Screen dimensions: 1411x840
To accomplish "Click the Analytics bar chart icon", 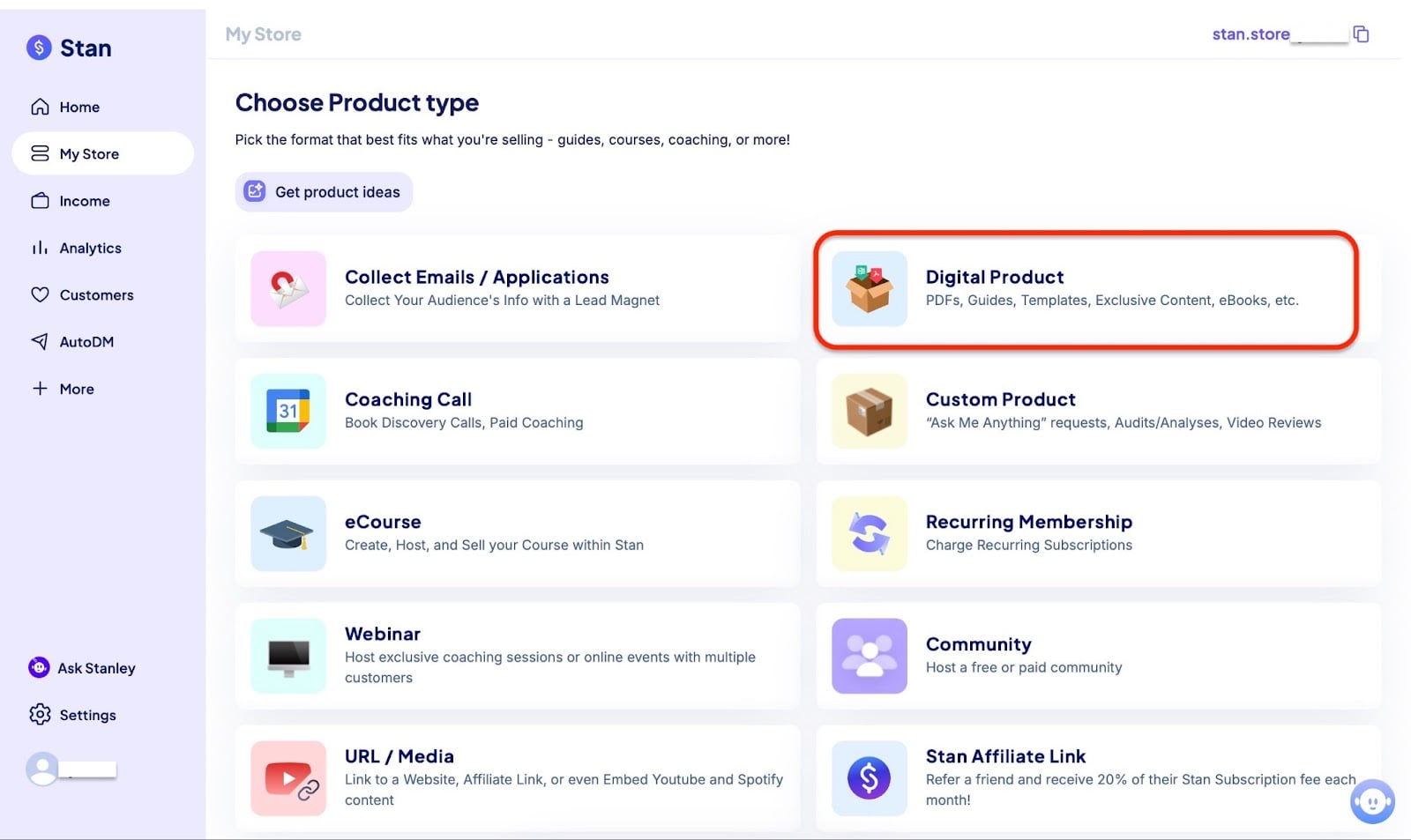I will pos(40,248).
